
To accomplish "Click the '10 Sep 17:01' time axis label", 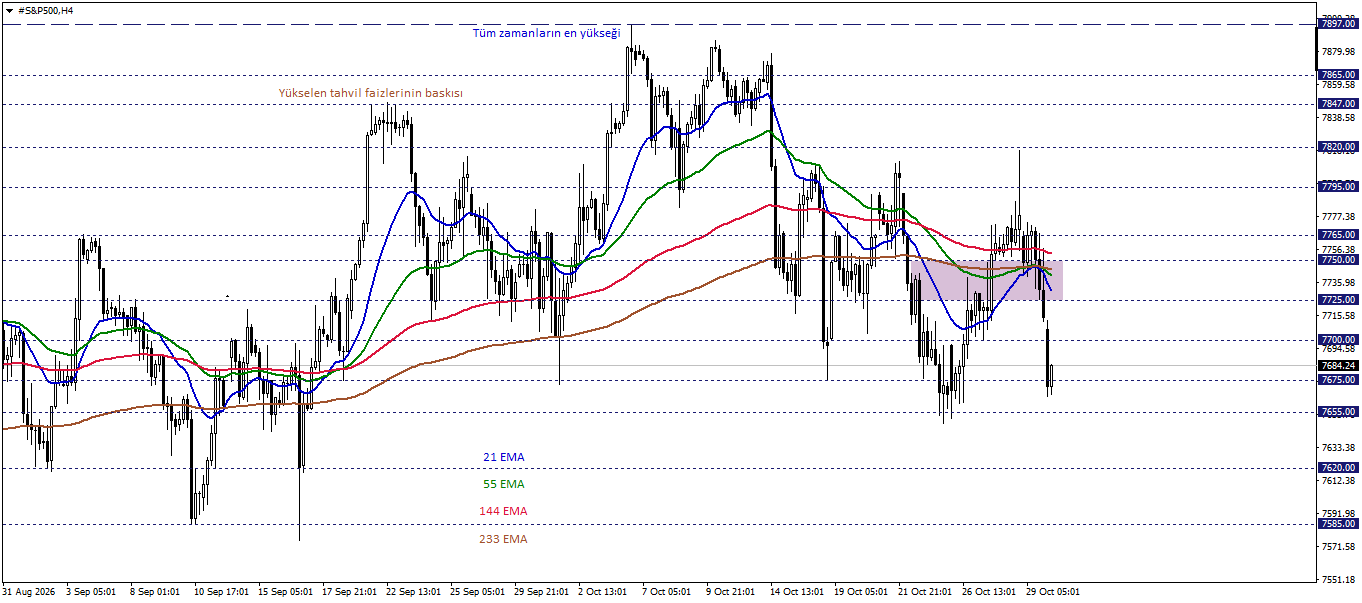I will pyautogui.click(x=220, y=591).
